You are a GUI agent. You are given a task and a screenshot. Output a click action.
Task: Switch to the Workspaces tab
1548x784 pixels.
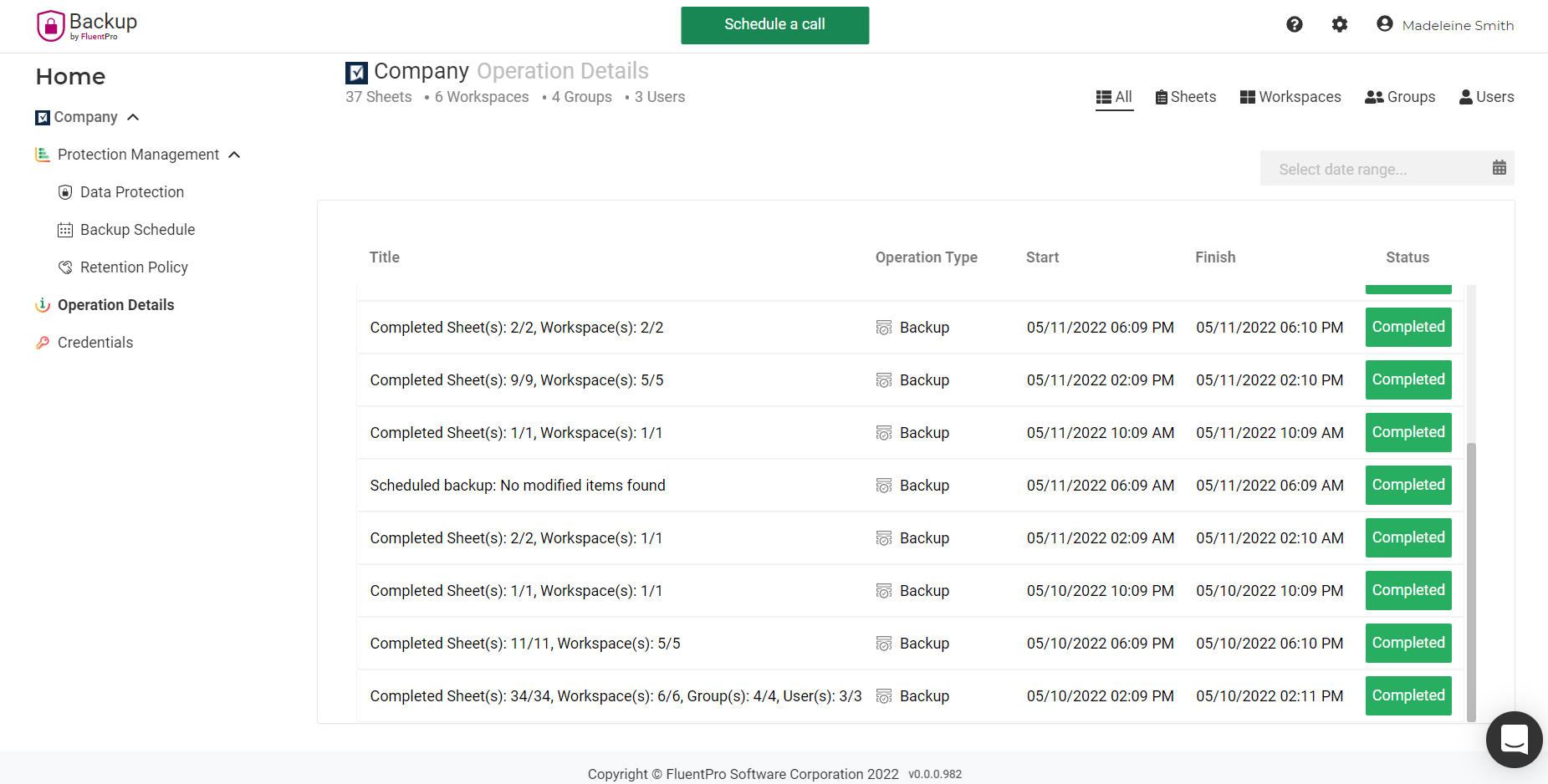pyautogui.click(x=1290, y=97)
